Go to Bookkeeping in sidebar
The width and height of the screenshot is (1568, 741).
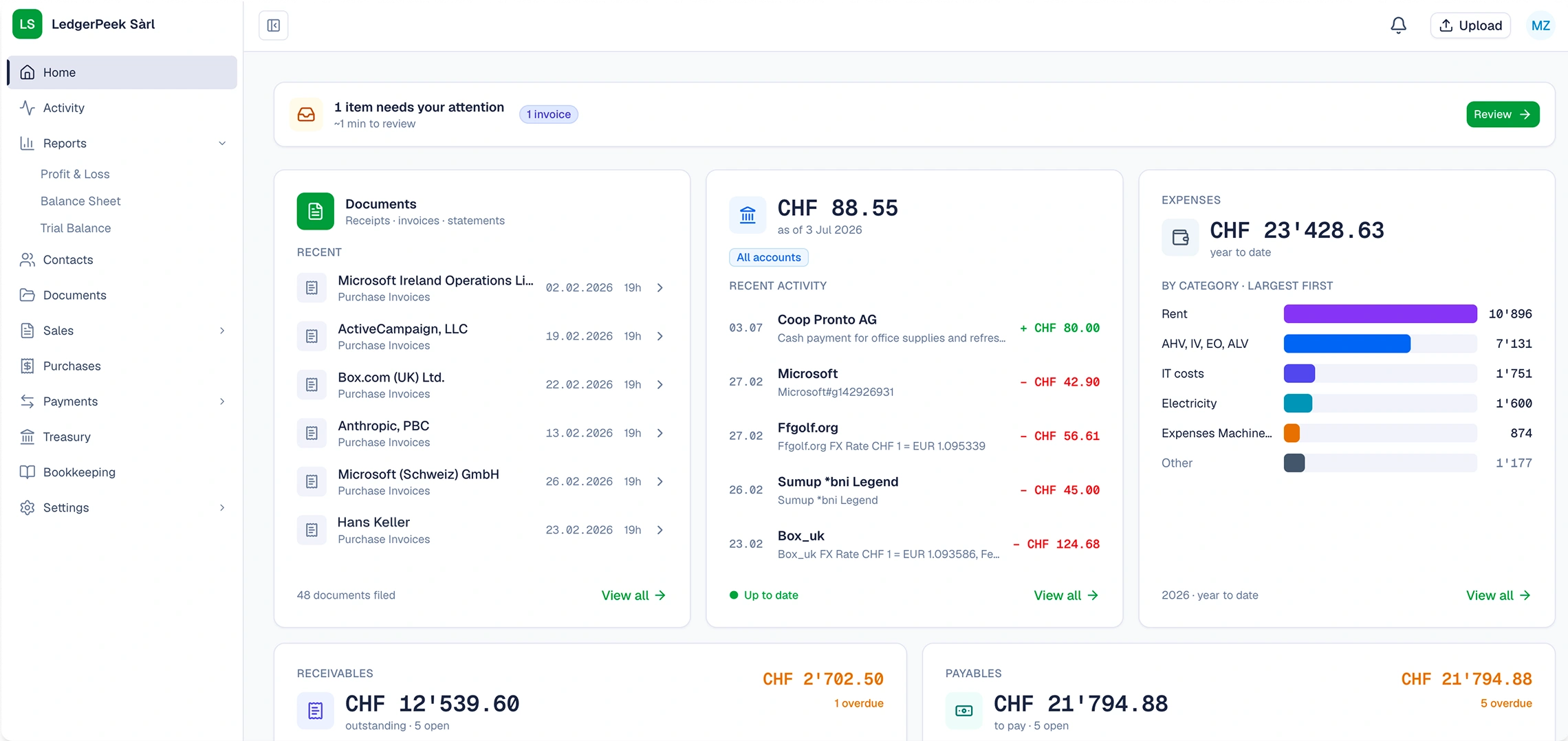click(x=122, y=472)
